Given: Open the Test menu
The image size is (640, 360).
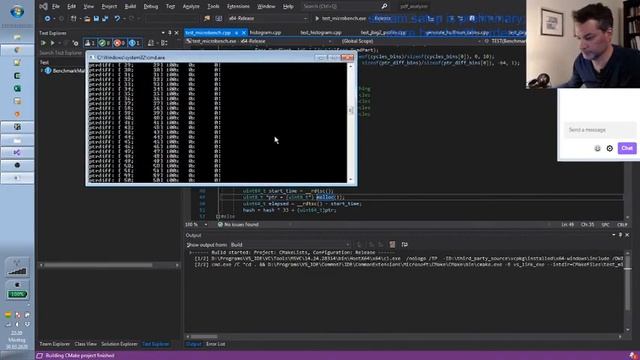Looking at the screenshot, I should 170,6.
